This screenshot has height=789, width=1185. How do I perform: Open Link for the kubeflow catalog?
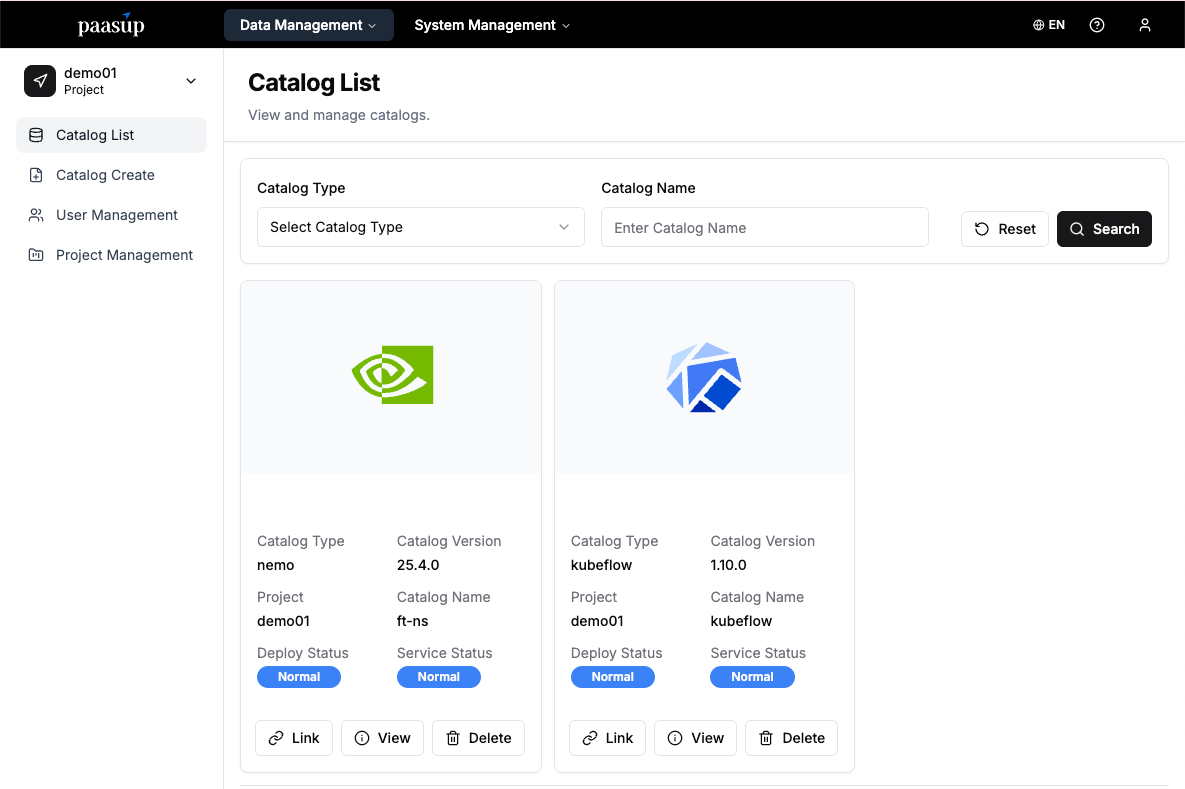[608, 738]
